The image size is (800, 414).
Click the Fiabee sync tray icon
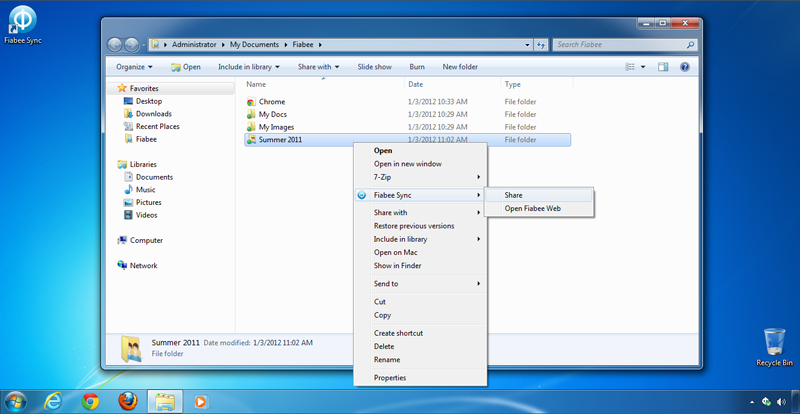pyautogui.click(x=766, y=402)
